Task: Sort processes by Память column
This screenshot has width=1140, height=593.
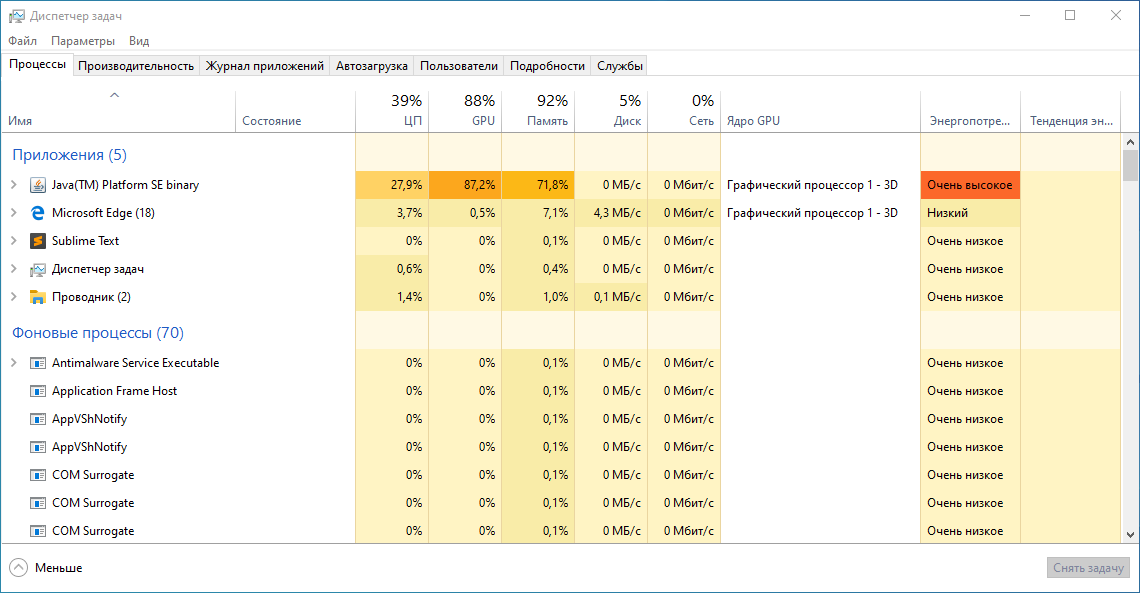Action: (x=538, y=111)
